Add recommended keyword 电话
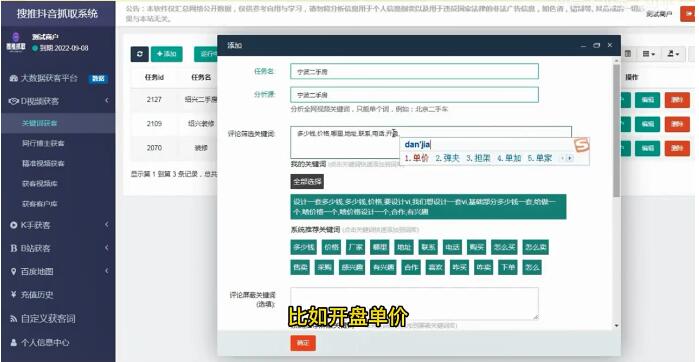This screenshot has height=362, width=699. (x=452, y=247)
